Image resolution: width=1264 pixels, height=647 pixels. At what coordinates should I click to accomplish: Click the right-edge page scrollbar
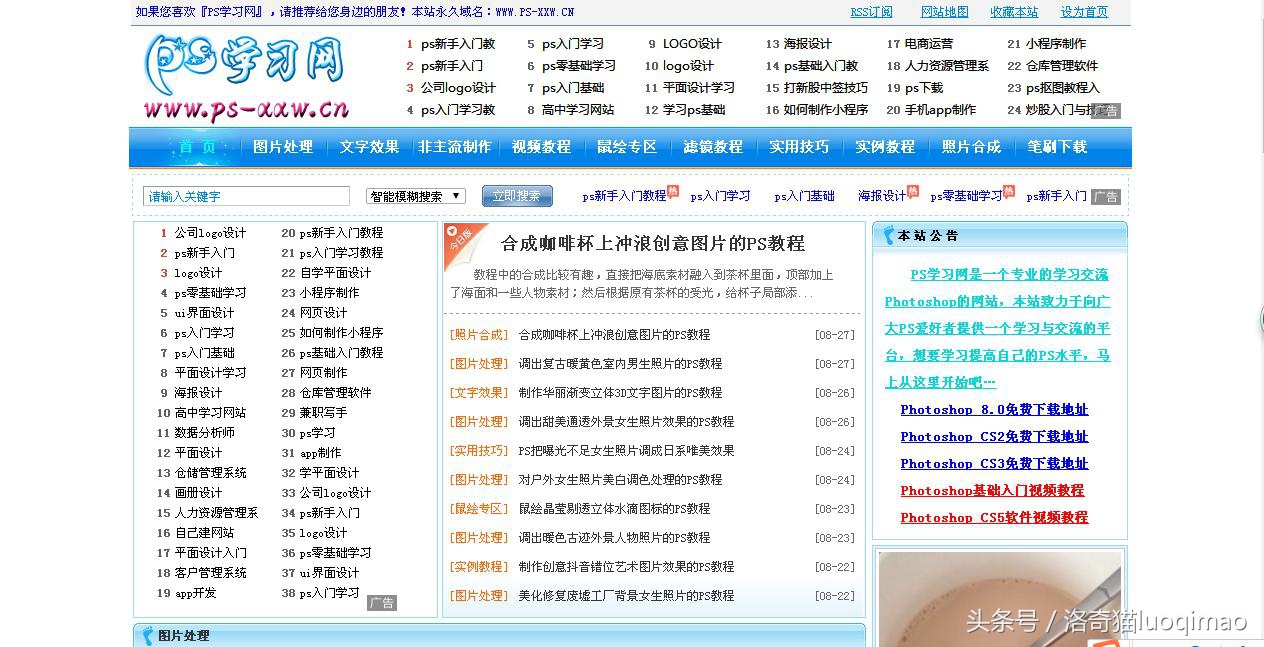pyautogui.click(x=1259, y=320)
